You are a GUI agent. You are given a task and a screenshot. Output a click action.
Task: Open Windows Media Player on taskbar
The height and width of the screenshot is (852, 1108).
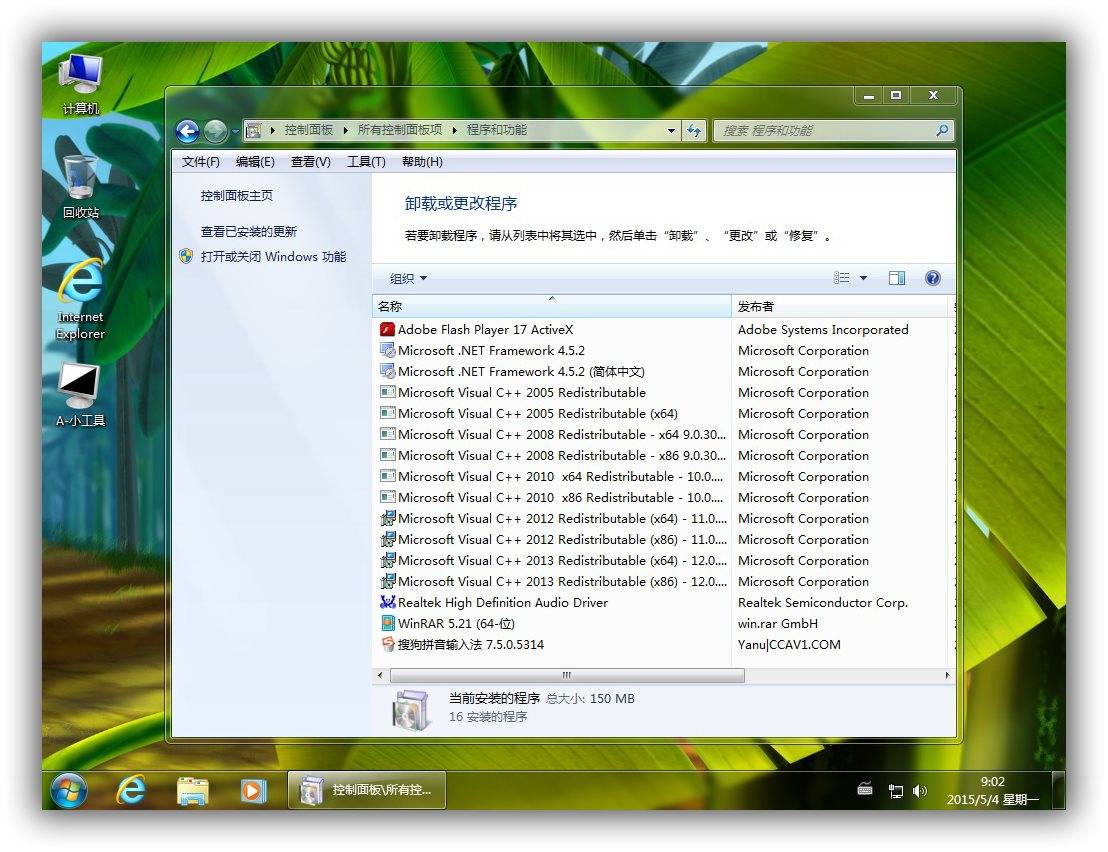[254, 791]
